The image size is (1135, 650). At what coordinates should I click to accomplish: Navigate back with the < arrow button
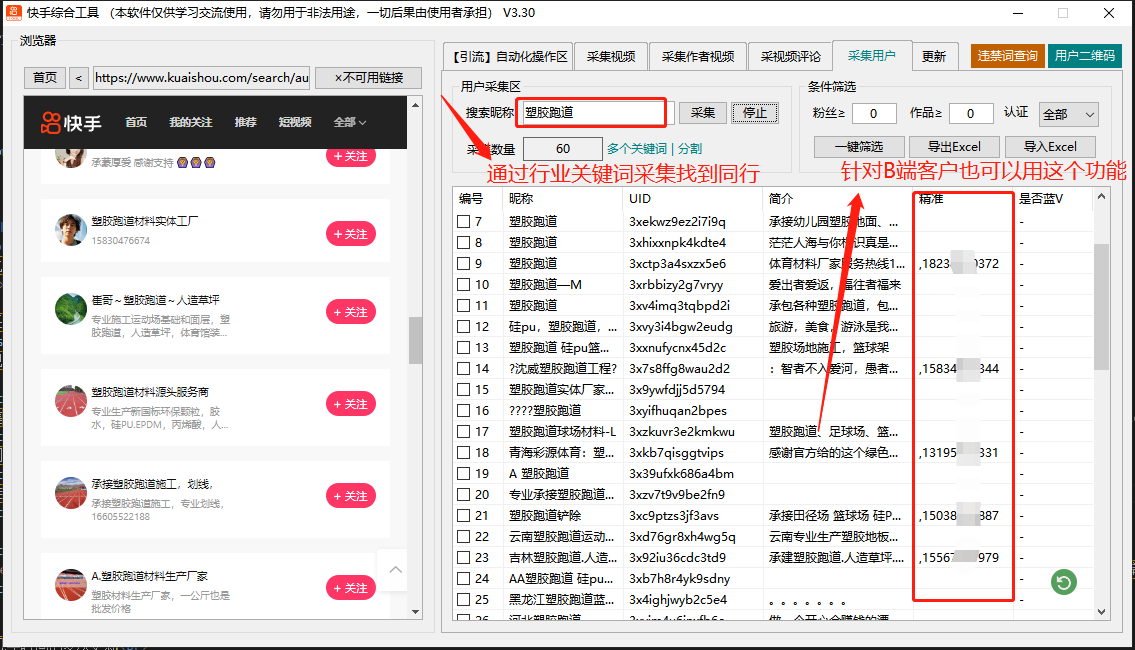point(78,76)
